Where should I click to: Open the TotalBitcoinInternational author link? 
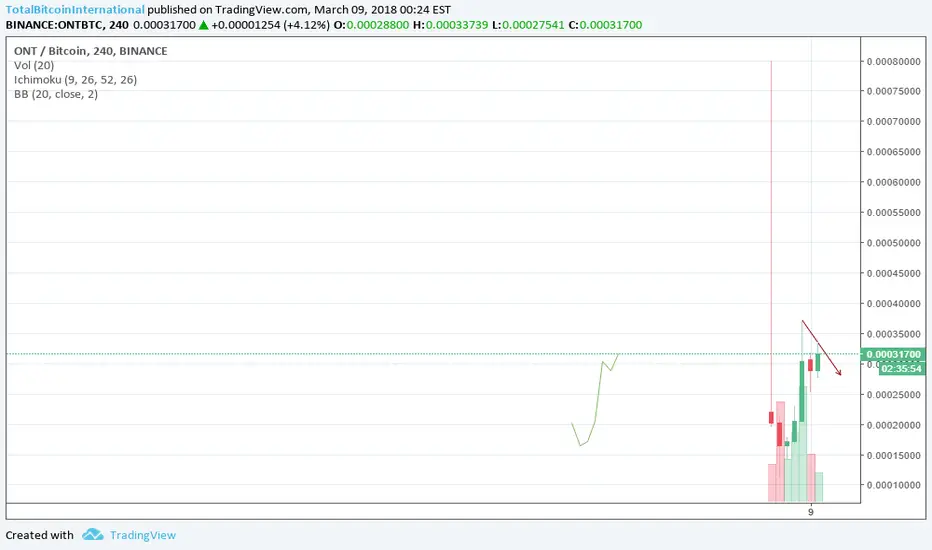(75, 10)
